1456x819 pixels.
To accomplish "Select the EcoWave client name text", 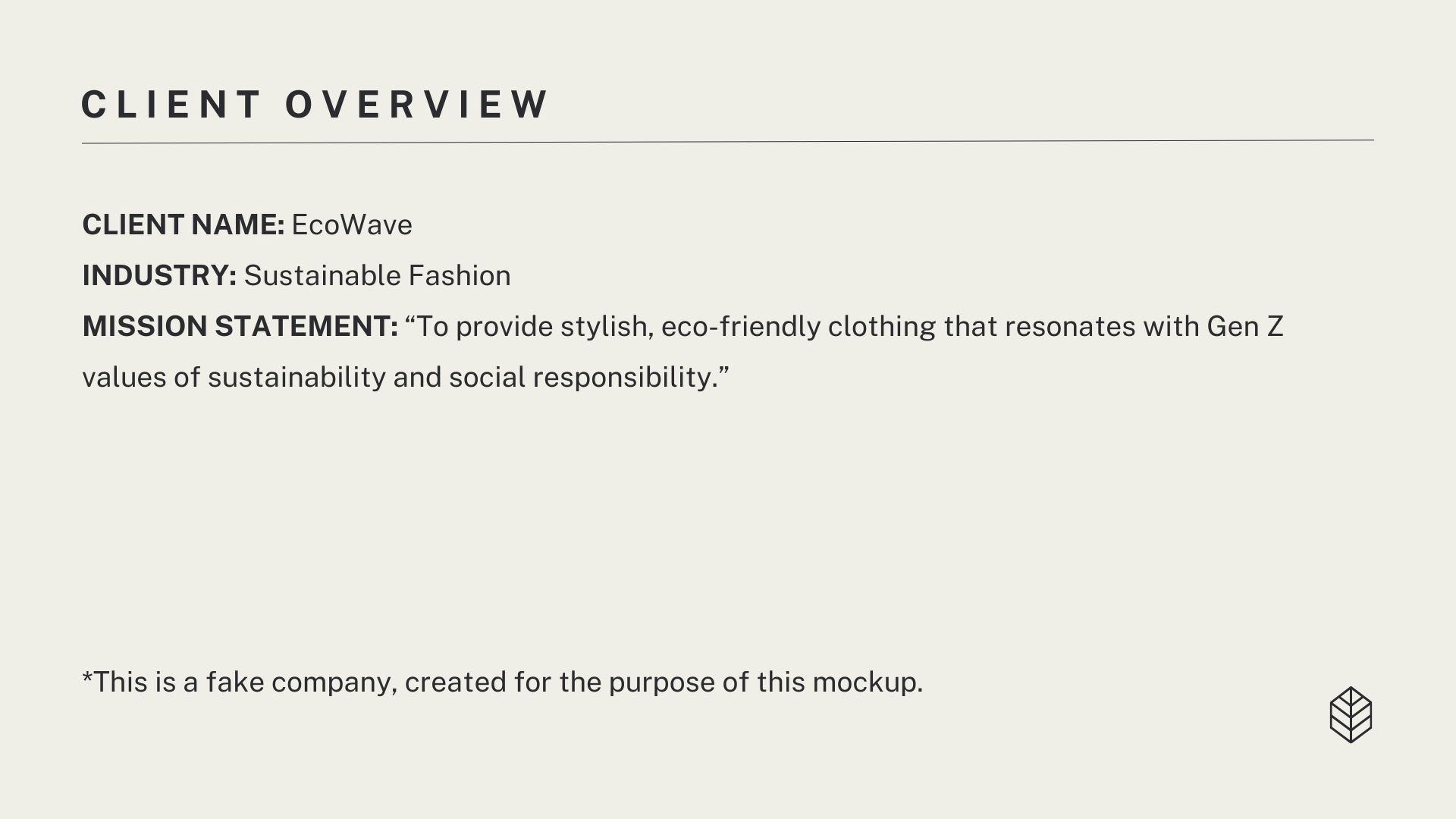I will (351, 224).
